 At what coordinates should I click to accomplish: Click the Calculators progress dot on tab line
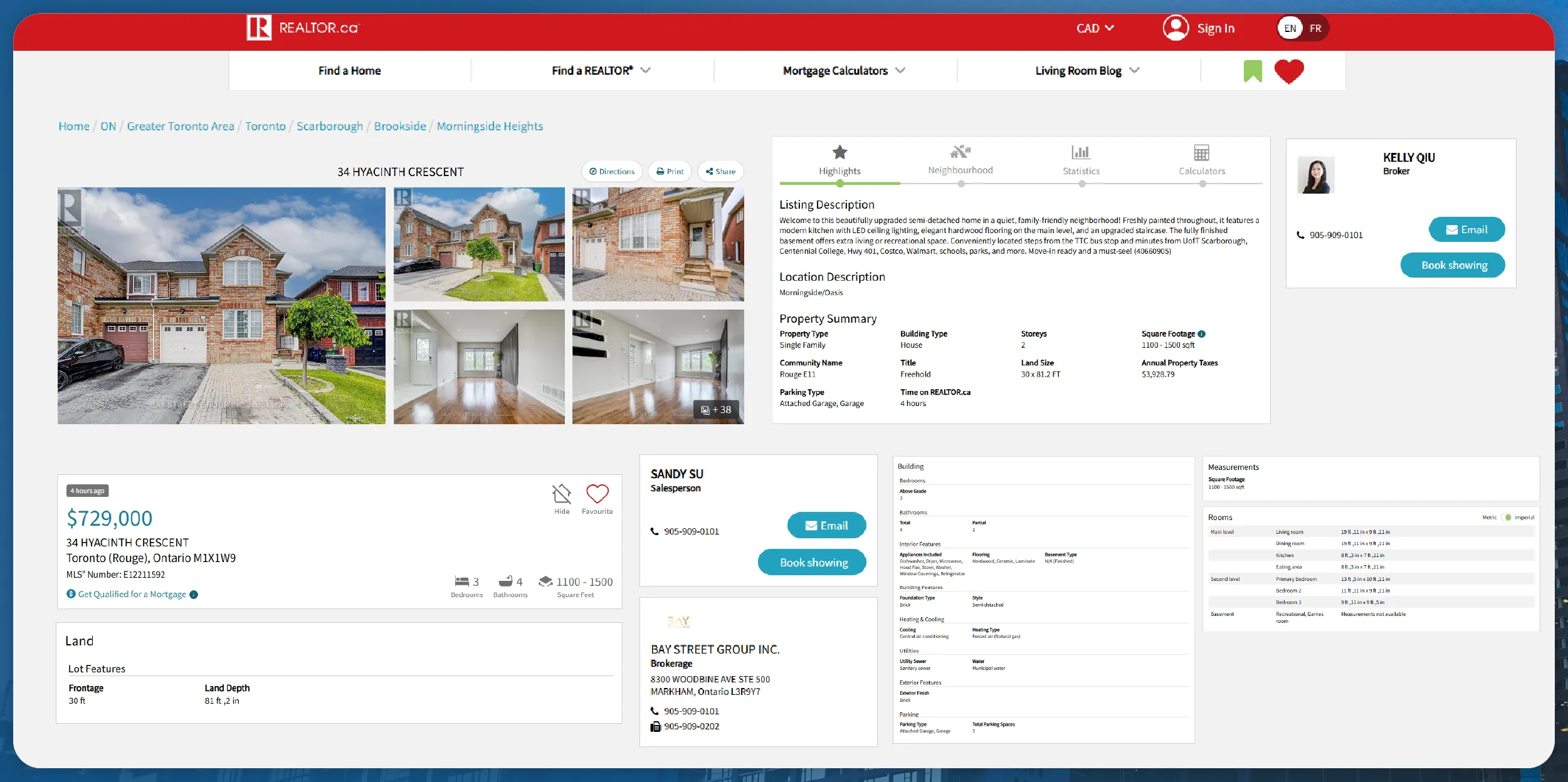[x=1202, y=184]
